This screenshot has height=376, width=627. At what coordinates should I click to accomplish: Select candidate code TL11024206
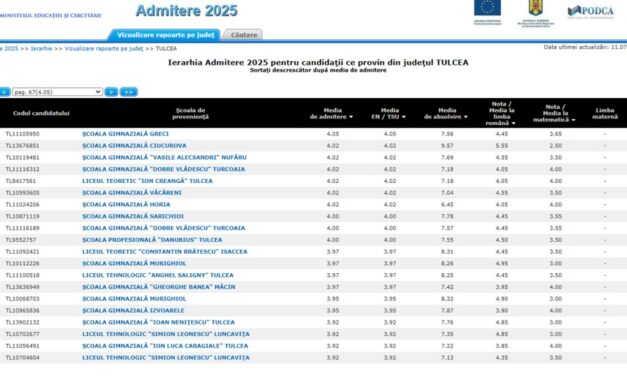tap(22, 204)
